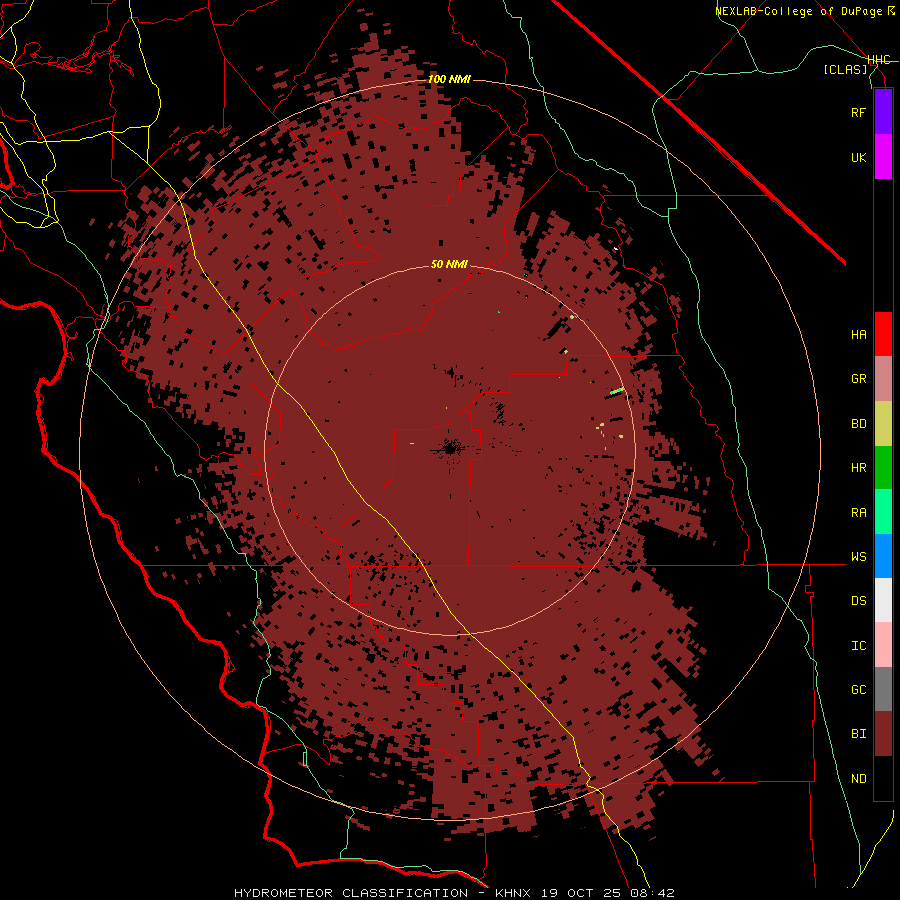Click the IC legend label
This screenshot has width=900, height=900.
[x=858, y=646]
